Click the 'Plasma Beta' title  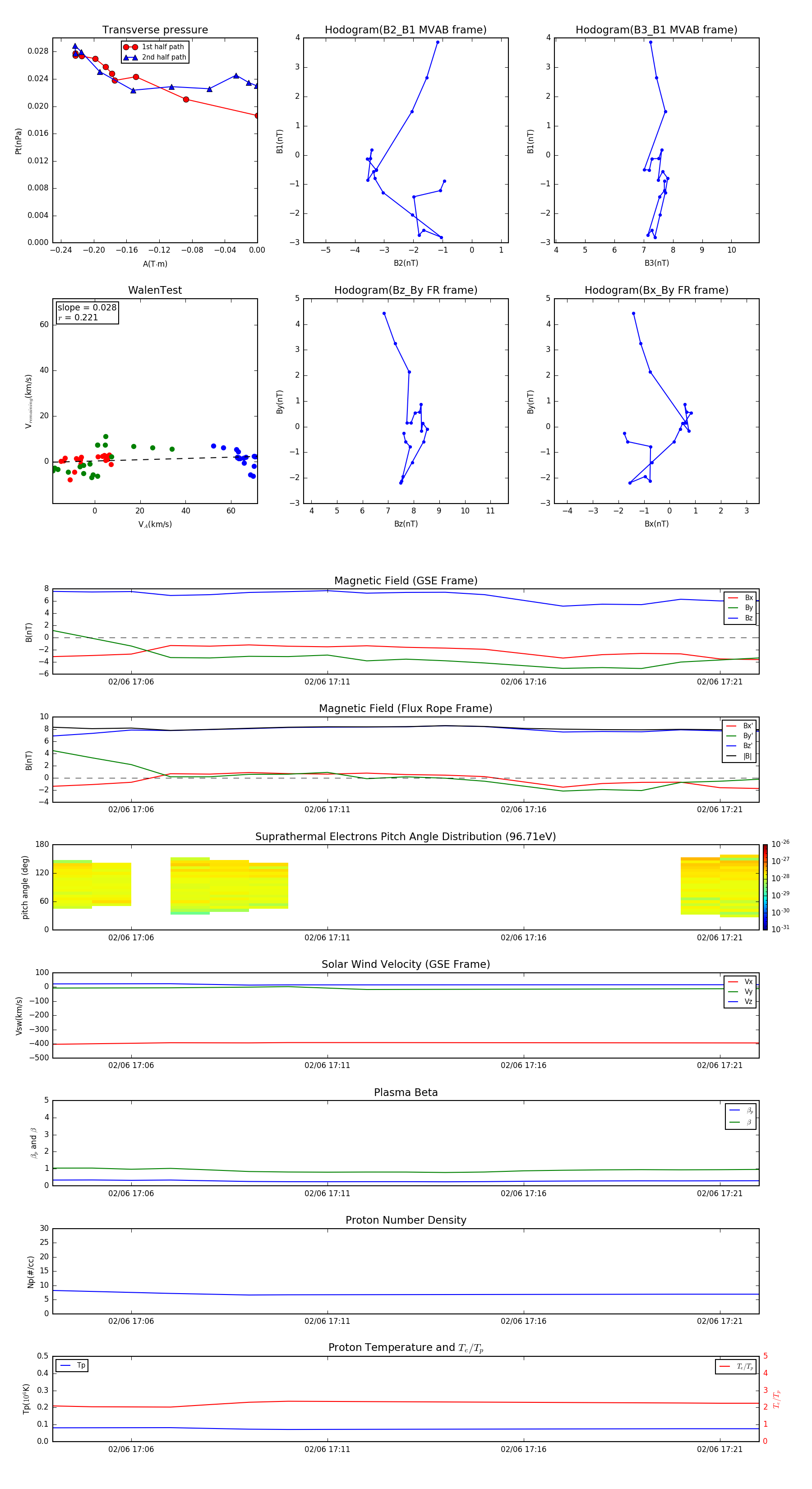coord(406,1092)
